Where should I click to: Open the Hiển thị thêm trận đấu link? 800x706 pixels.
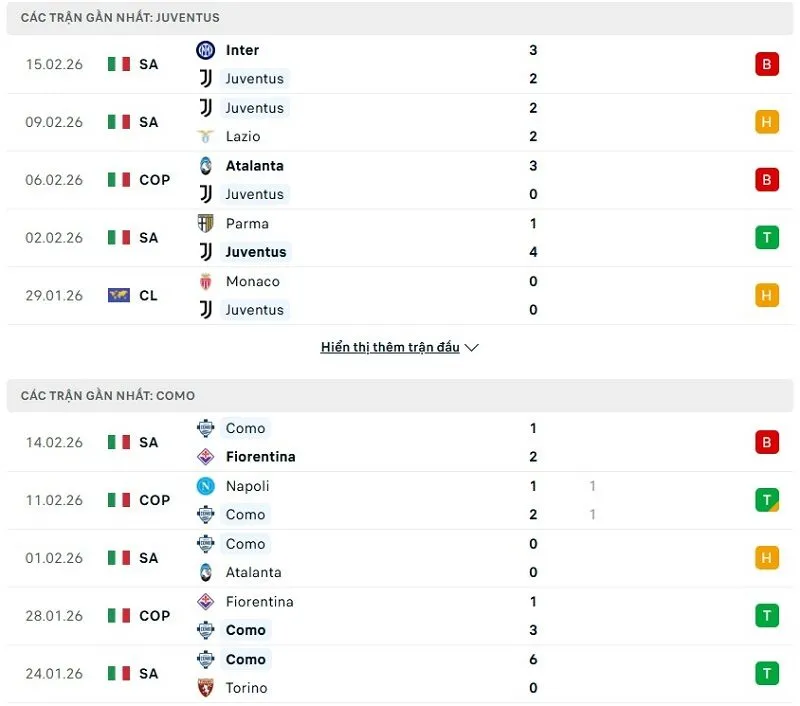click(390, 348)
